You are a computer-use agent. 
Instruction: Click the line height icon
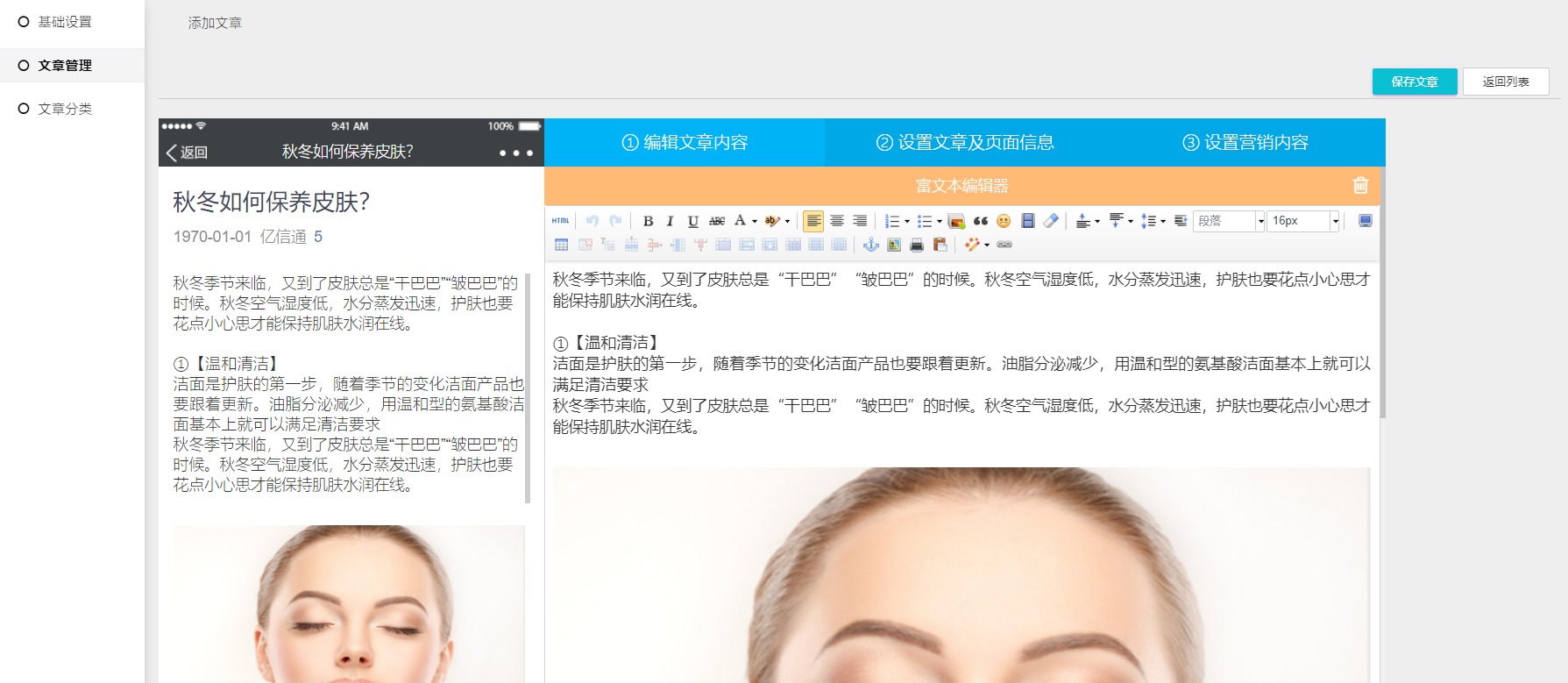(1148, 221)
